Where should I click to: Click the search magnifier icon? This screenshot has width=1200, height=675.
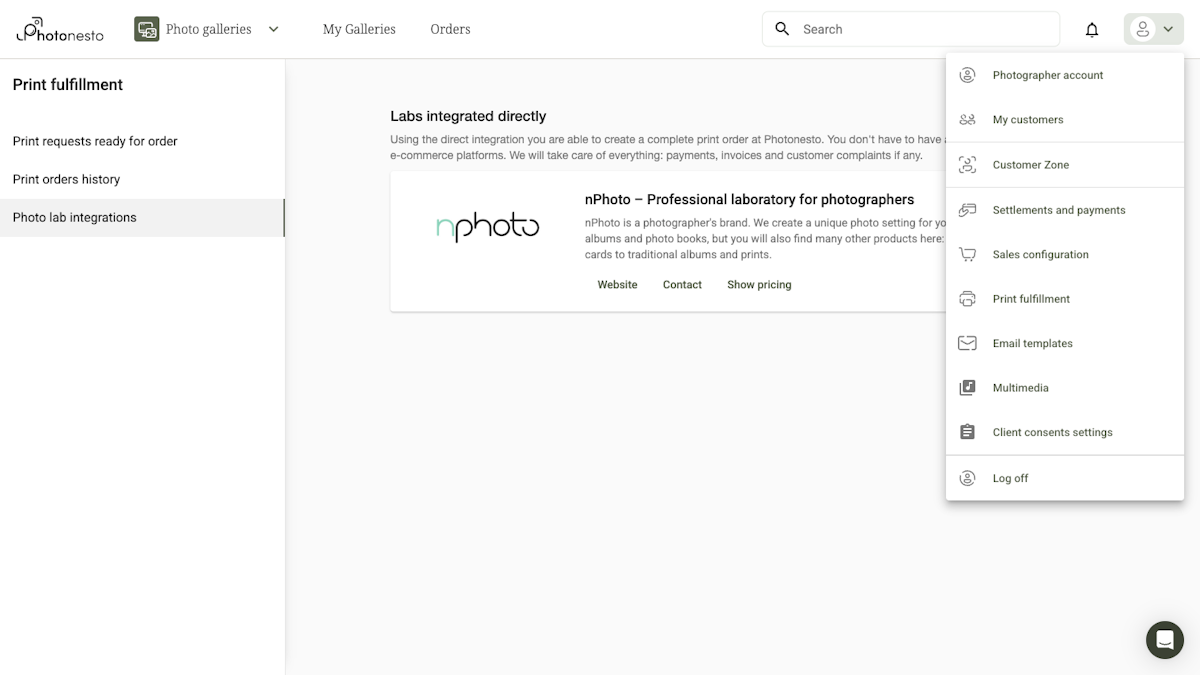782,29
